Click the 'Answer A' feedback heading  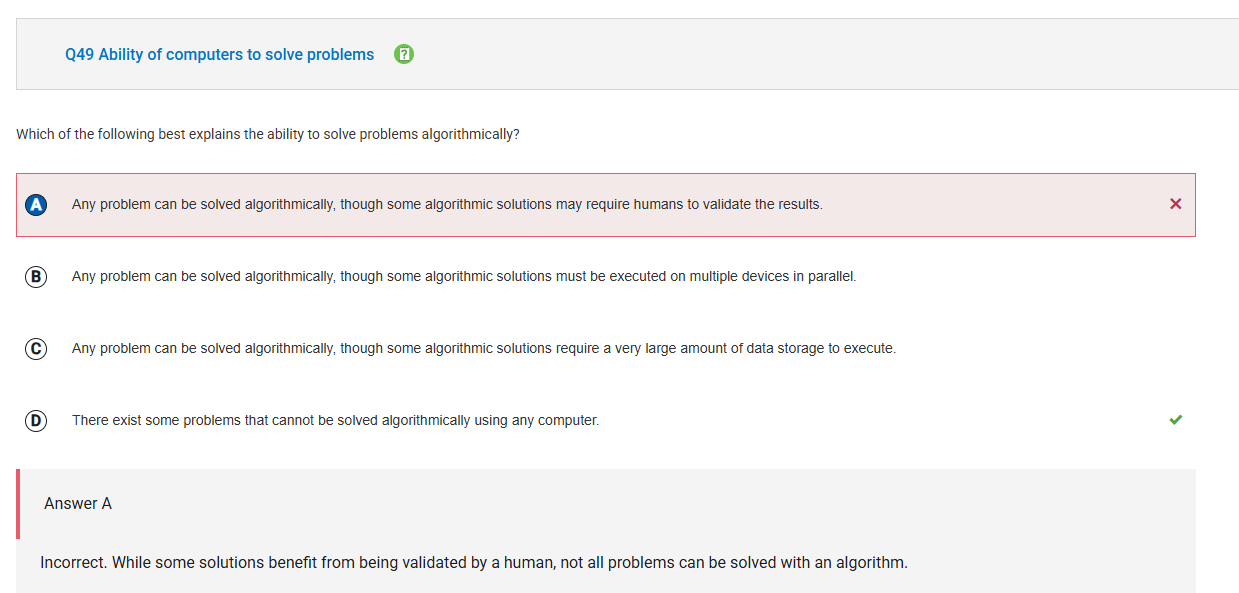pyautogui.click(x=78, y=503)
